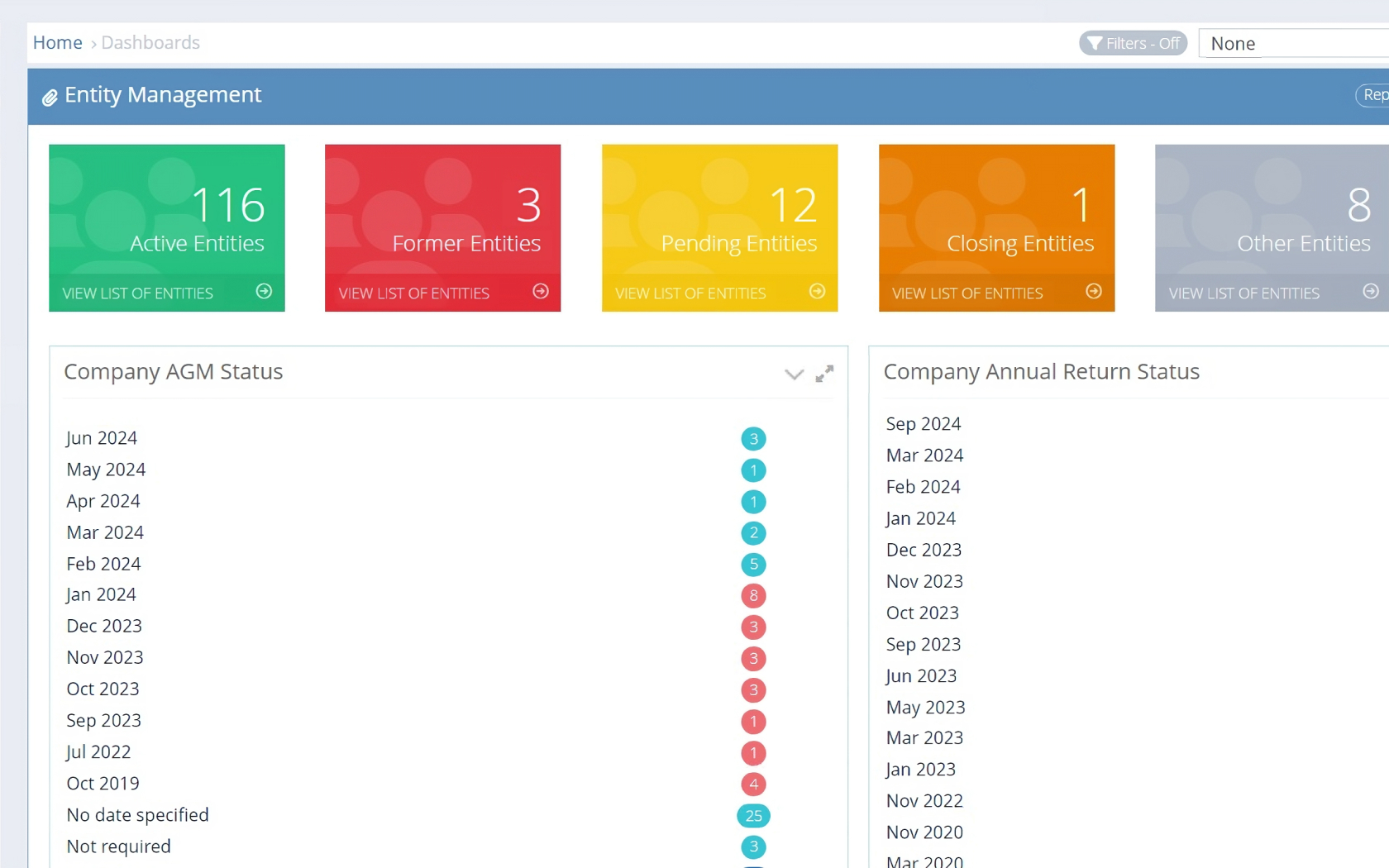Click the Jun 2024 count badge
Viewport: 1389px width, 868px height.
753,438
